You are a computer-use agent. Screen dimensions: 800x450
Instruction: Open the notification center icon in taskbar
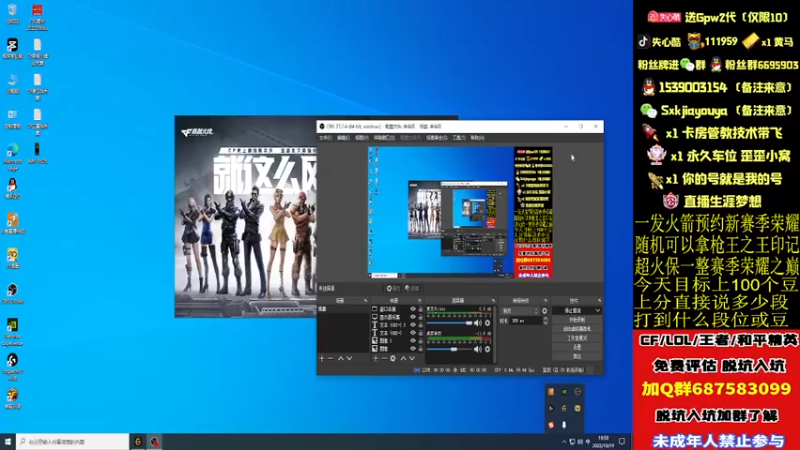(x=621, y=441)
